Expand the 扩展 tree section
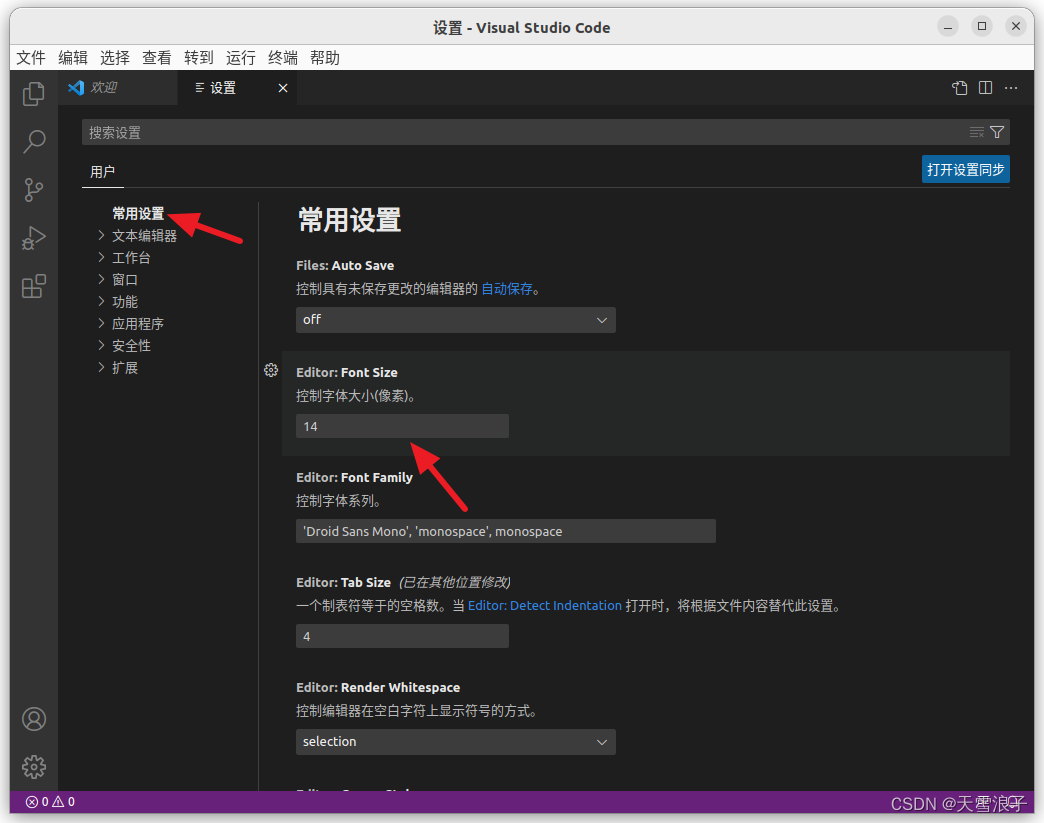Screen dimensions: 1044x823 [x=101, y=367]
